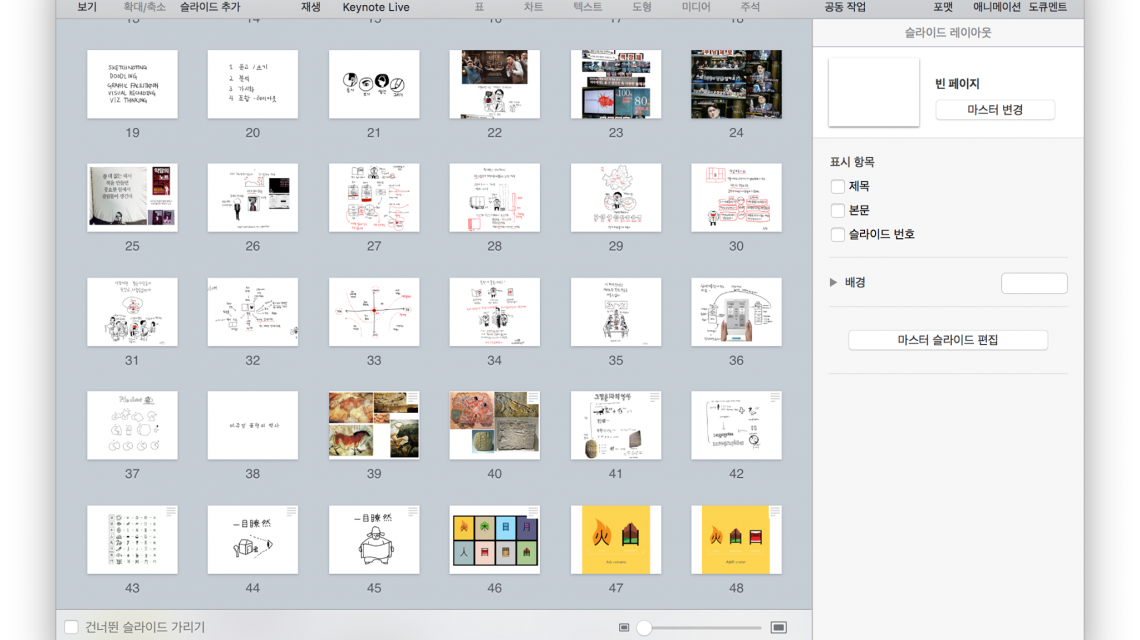The height and width of the screenshot is (640, 1140).
Task: Check the 슬라이드 번호 checkbox
Action: [x=838, y=234]
